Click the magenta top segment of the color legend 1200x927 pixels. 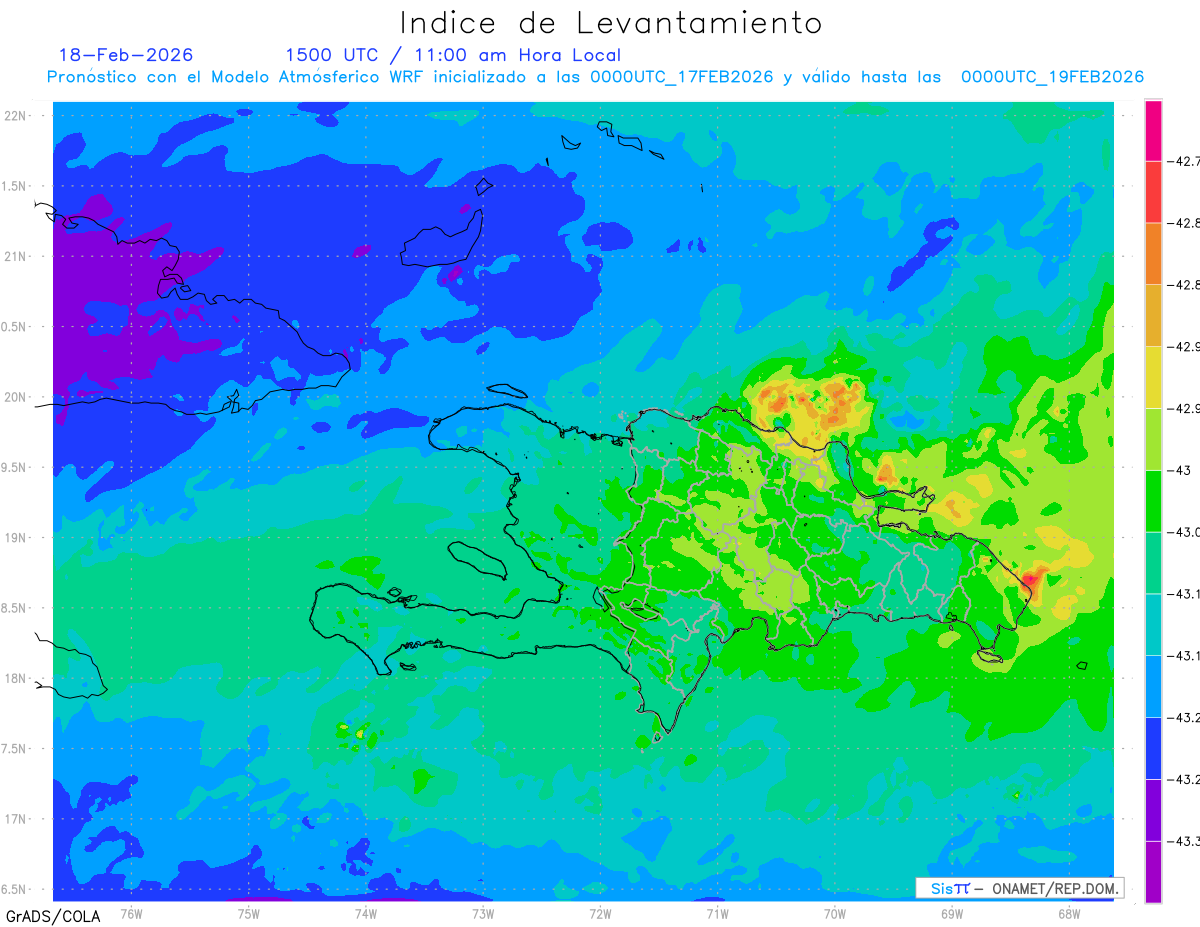(1153, 130)
